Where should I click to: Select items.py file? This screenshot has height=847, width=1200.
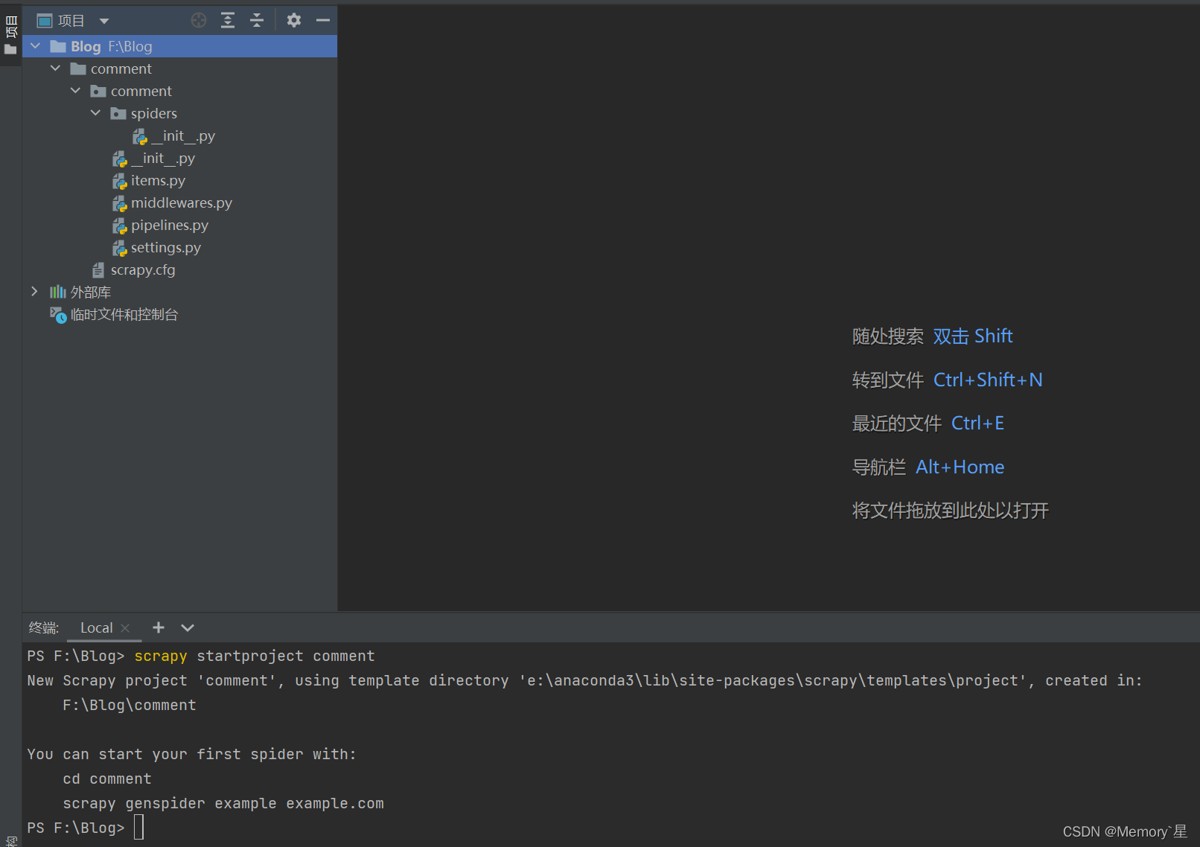point(158,180)
